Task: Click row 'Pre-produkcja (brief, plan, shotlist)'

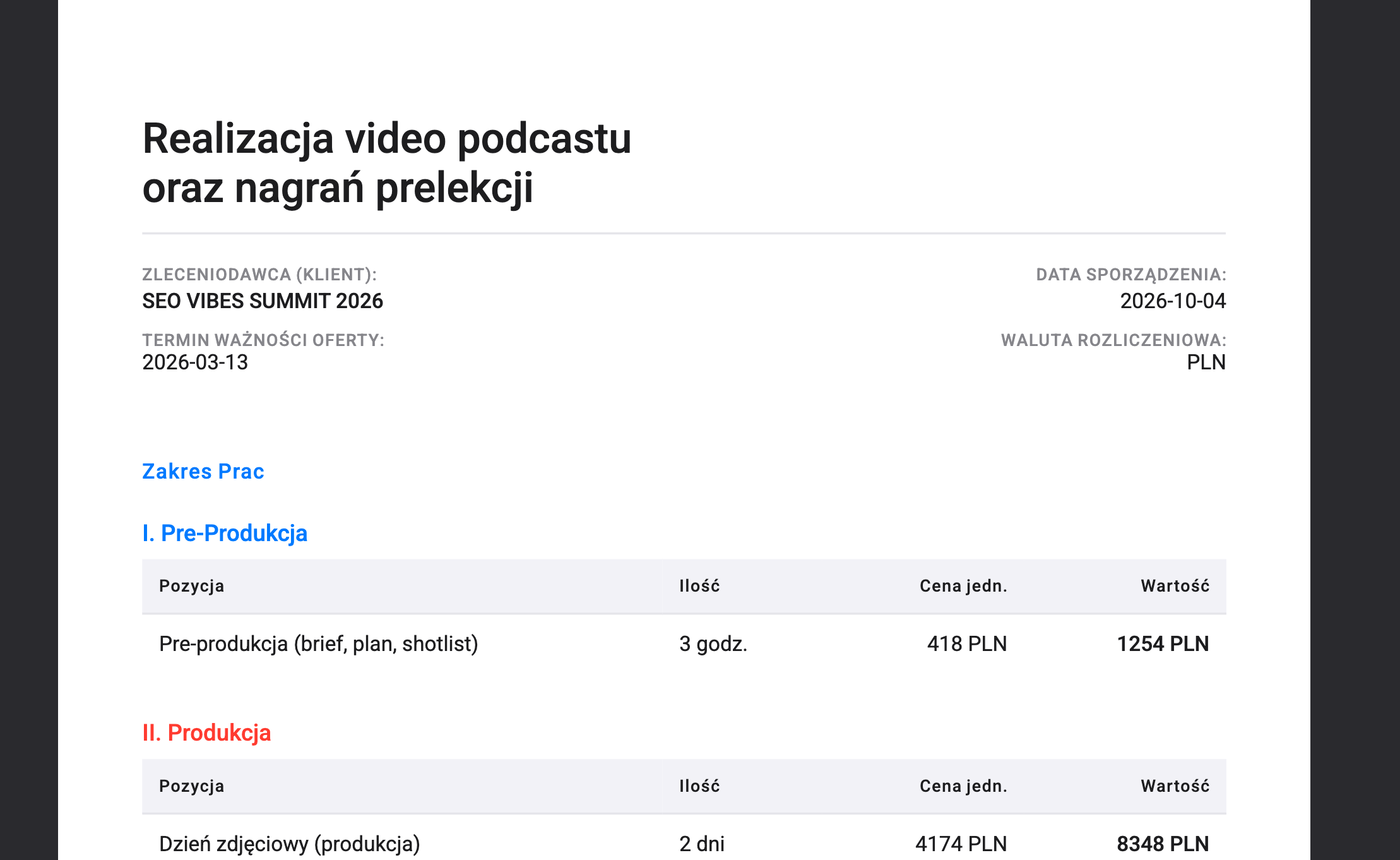Action: tap(684, 643)
